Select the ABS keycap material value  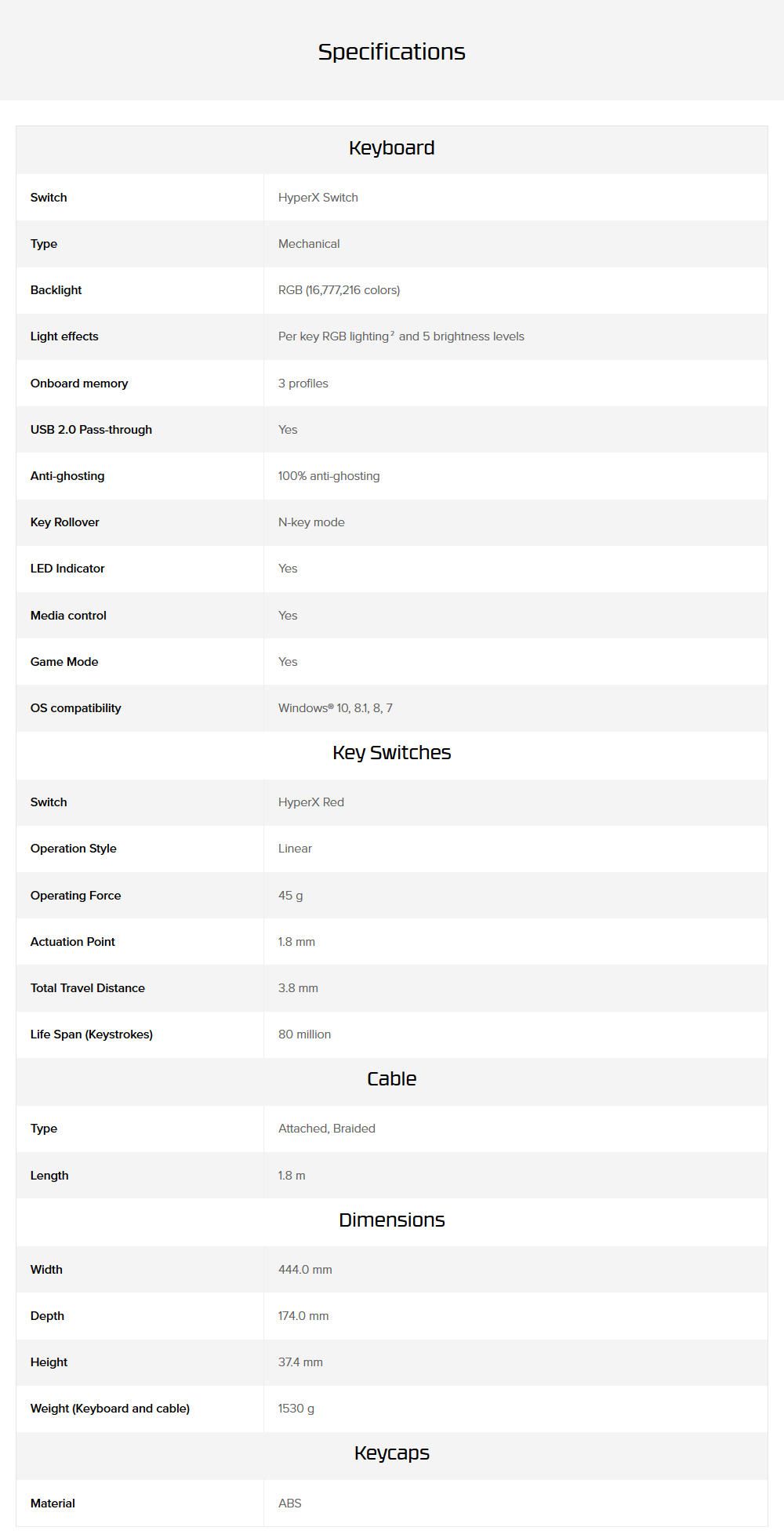[289, 1503]
